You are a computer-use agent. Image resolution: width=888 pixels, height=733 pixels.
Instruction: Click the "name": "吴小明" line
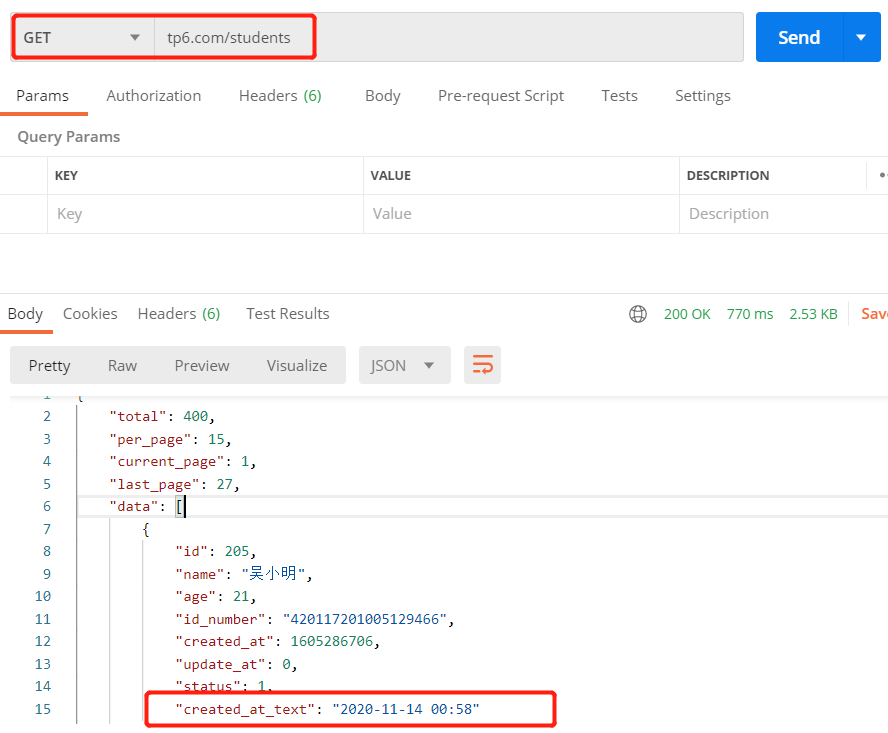[244, 574]
